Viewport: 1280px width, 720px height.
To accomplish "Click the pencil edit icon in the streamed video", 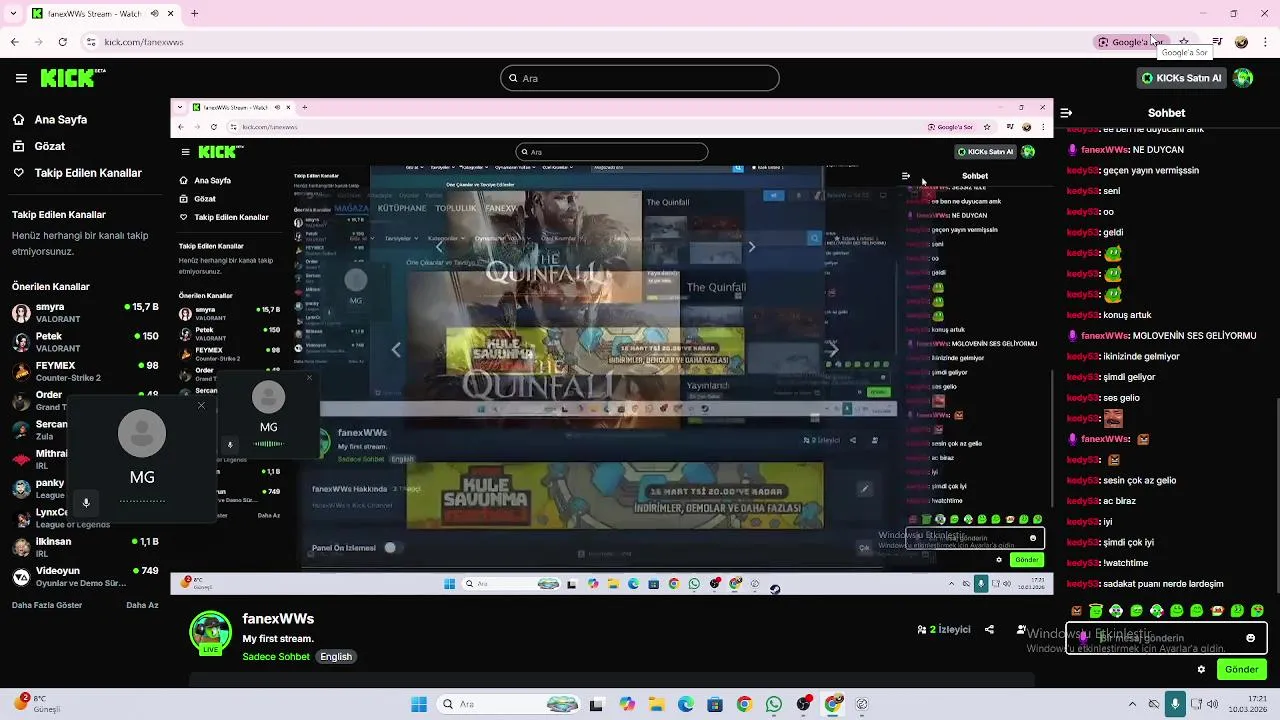I will [x=864, y=489].
